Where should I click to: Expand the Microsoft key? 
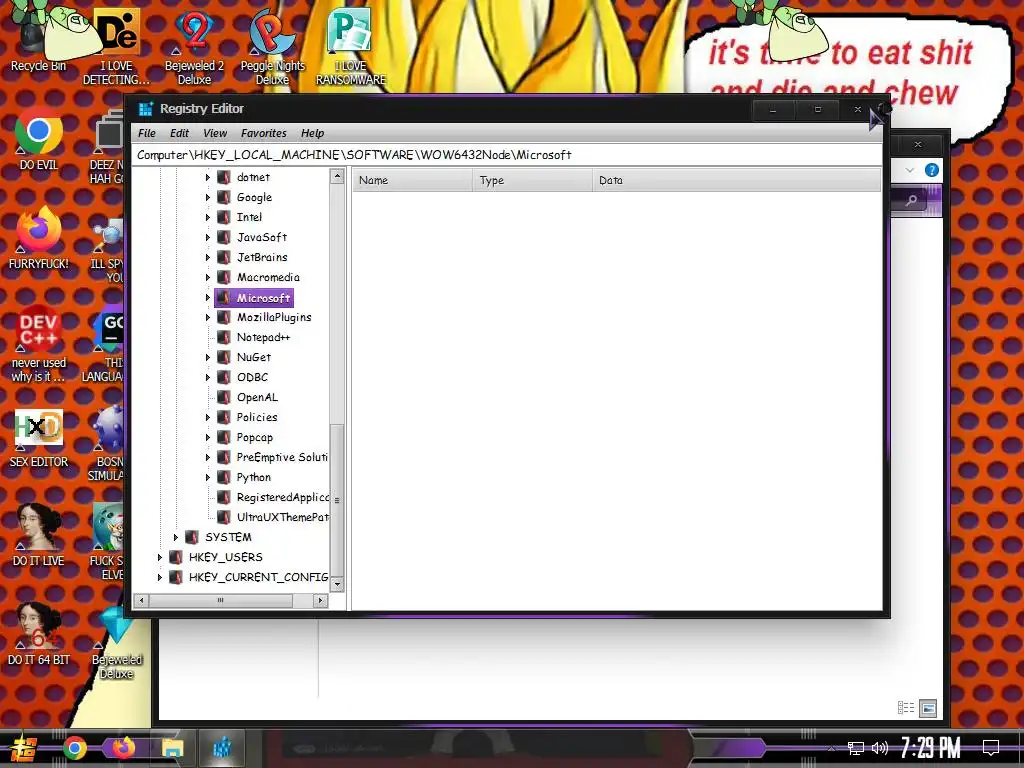[208, 298]
